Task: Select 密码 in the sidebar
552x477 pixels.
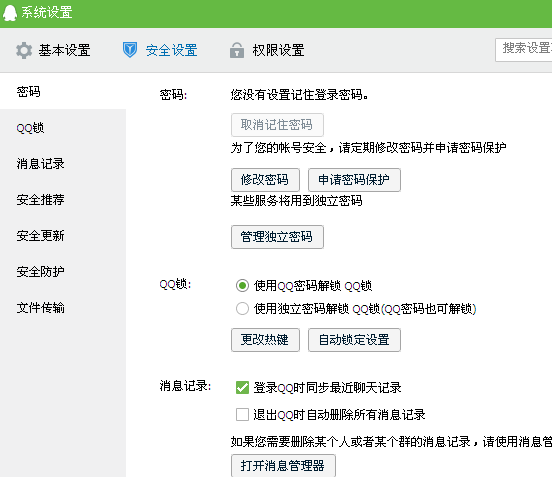Action: pyautogui.click(x=63, y=92)
